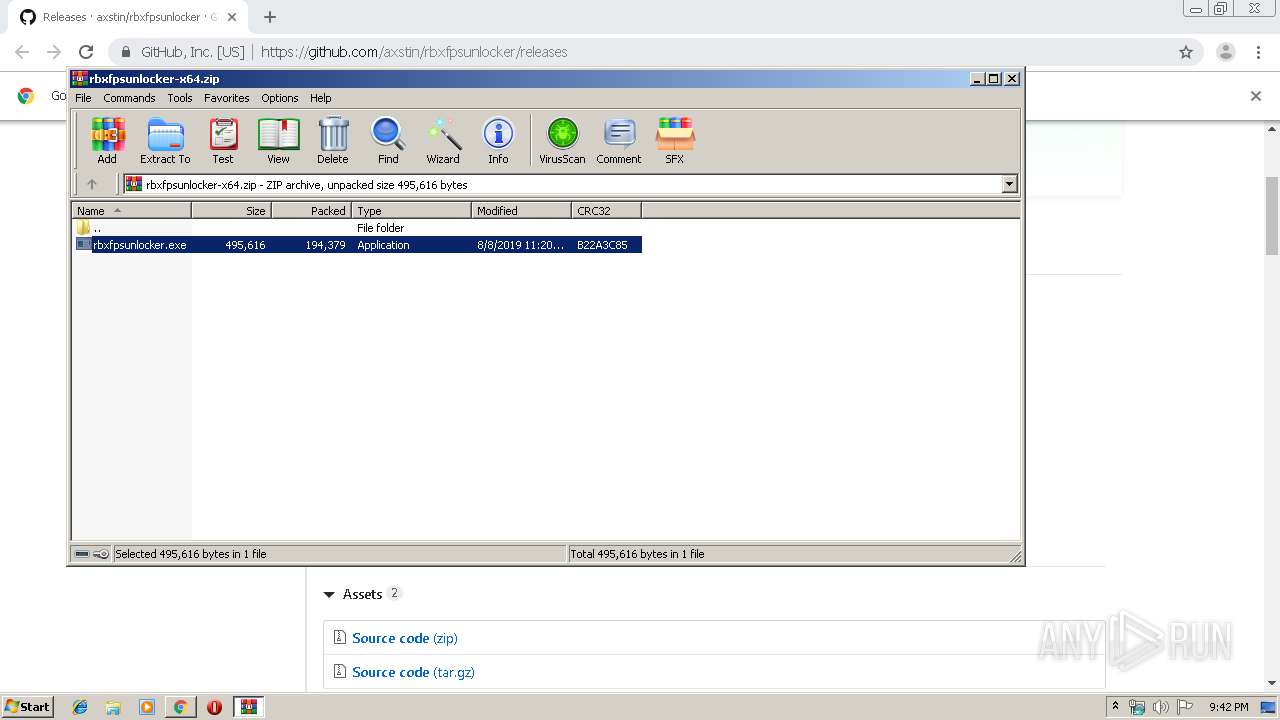Screen dimensions: 1280x720
Task: Open the Find magnifier tool
Action: click(x=388, y=140)
